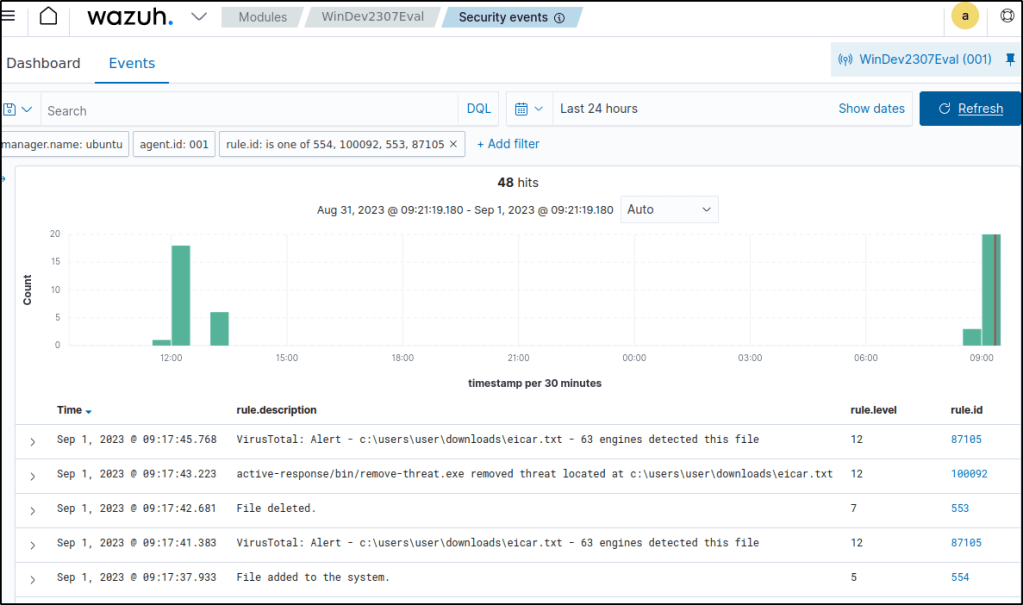Remove the rule.id filter with X
The height and width of the screenshot is (605, 1023).
[x=453, y=144]
